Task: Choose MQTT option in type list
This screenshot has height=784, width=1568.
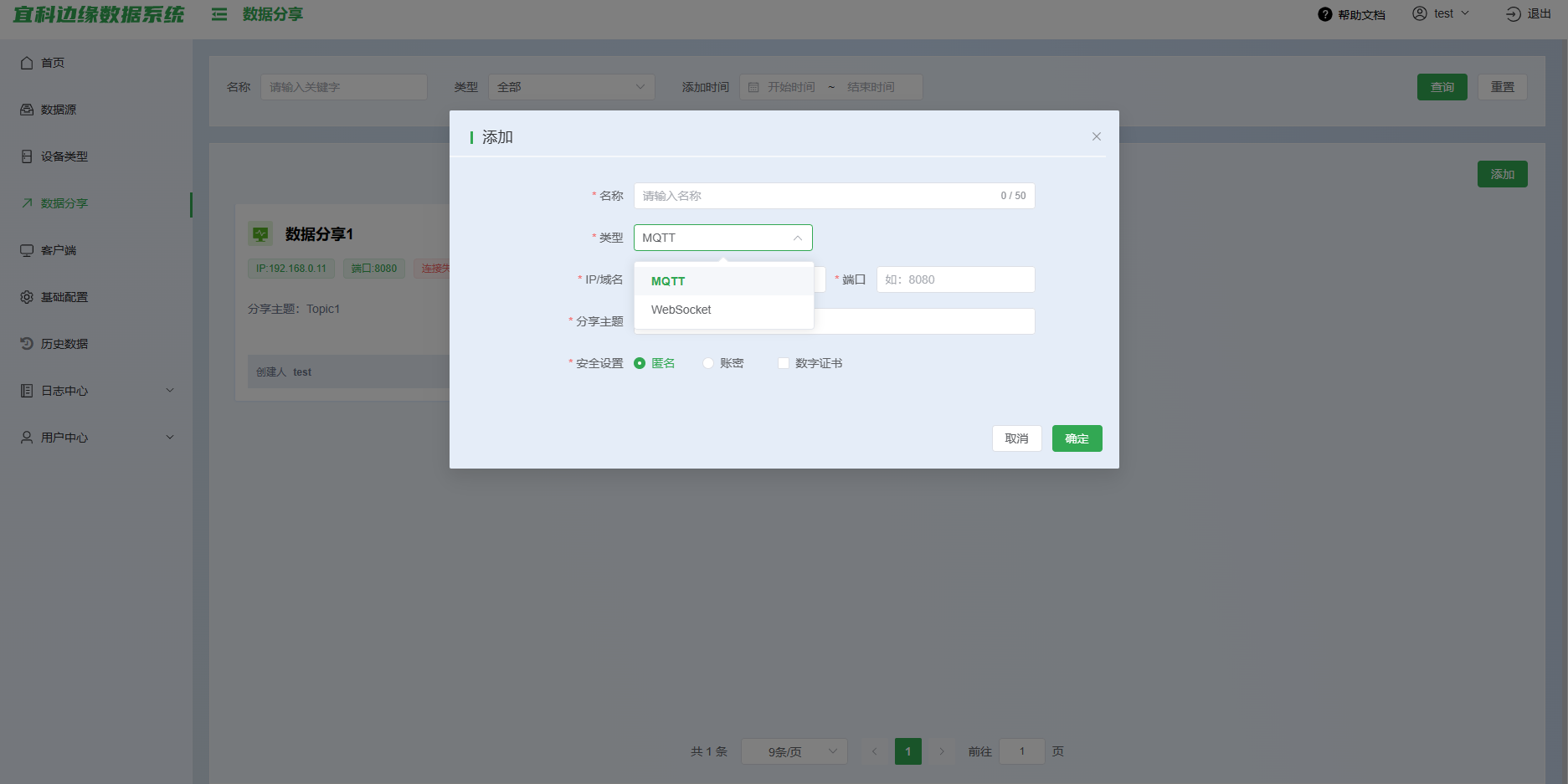Action: (x=668, y=281)
